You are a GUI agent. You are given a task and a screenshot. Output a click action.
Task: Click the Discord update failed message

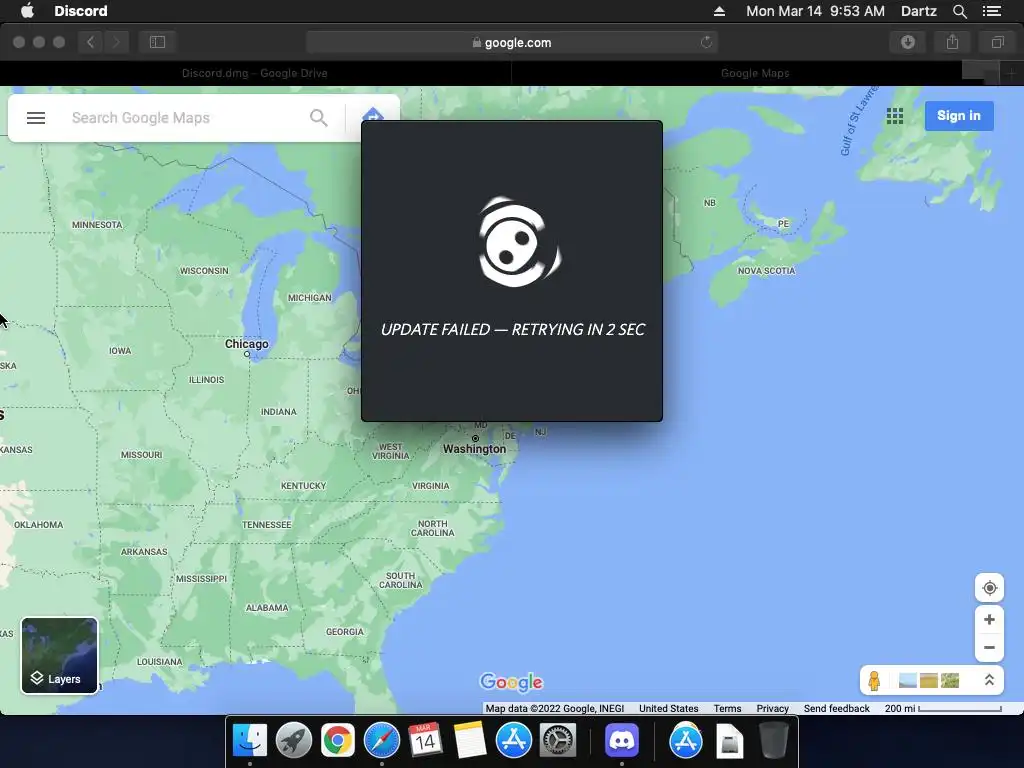(513, 329)
